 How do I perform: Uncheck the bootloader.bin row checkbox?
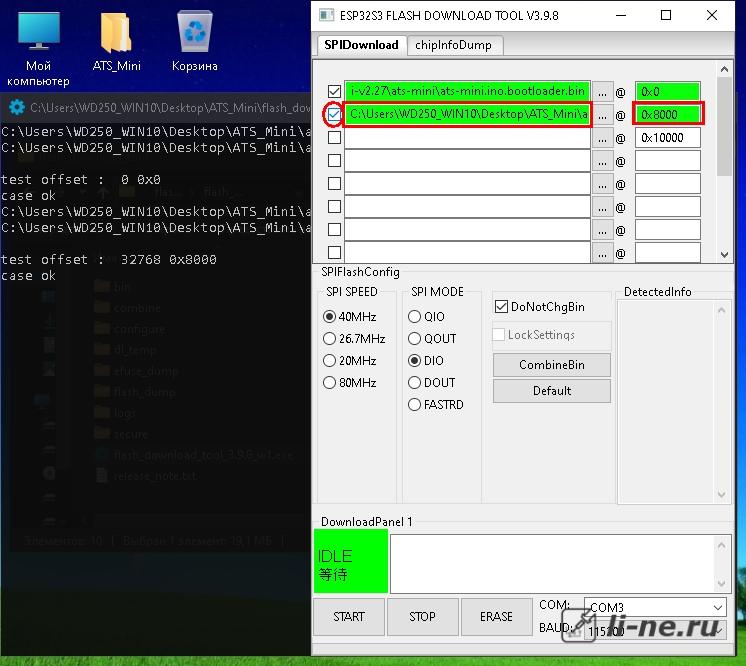point(334,91)
